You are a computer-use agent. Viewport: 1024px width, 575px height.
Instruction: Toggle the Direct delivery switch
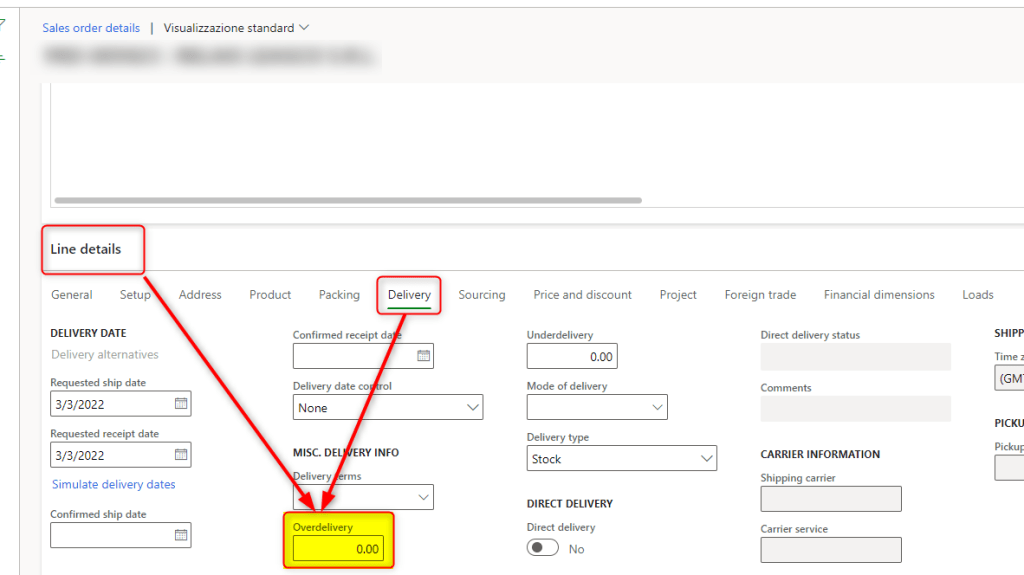click(543, 548)
